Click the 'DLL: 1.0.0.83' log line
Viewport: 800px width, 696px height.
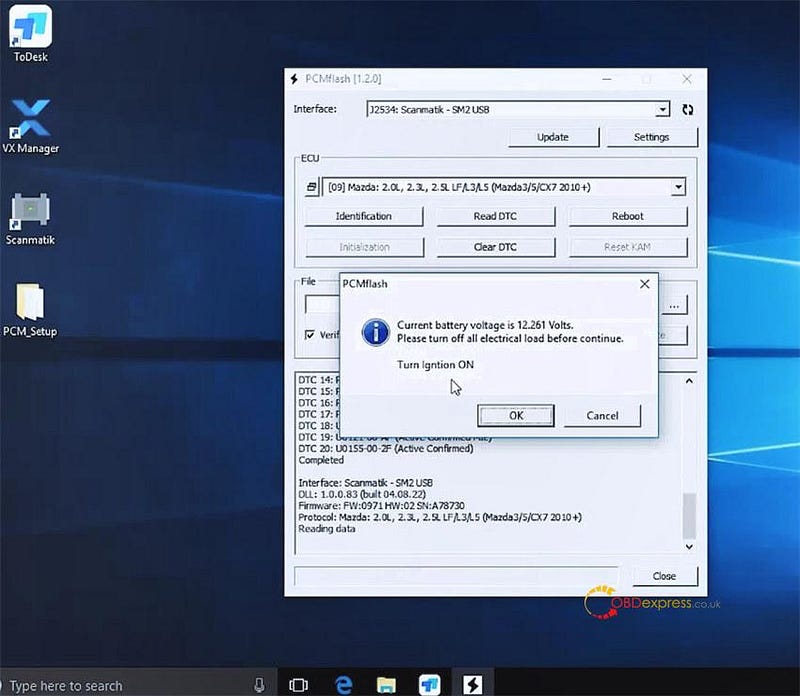(x=362, y=494)
